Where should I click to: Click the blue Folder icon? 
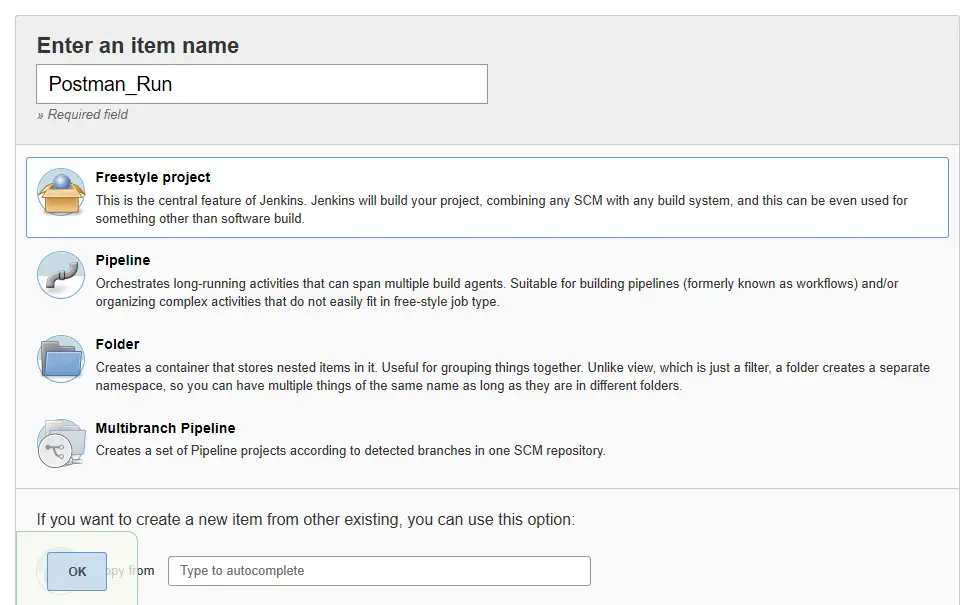pyautogui.click(x=61, y=359)
